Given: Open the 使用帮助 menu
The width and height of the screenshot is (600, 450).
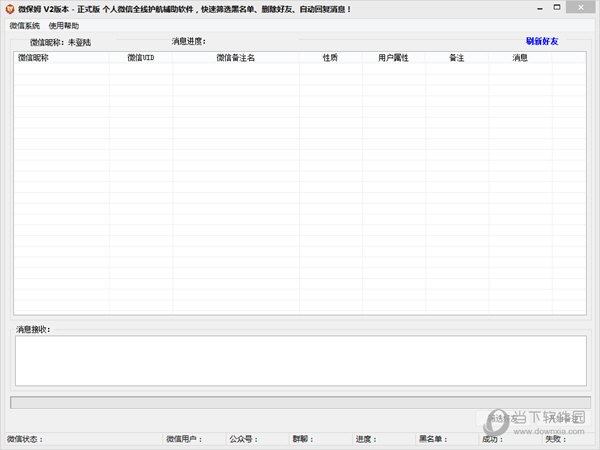Looking at the screenshot, I should pyautogui.click(x=64, y=26).
